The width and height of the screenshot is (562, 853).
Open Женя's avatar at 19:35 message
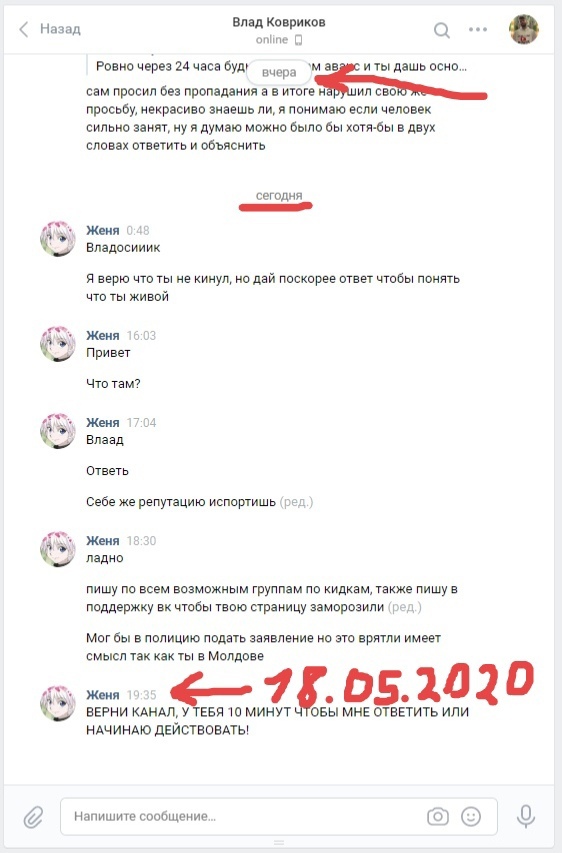pyautogui.click(x=58, y=703)
